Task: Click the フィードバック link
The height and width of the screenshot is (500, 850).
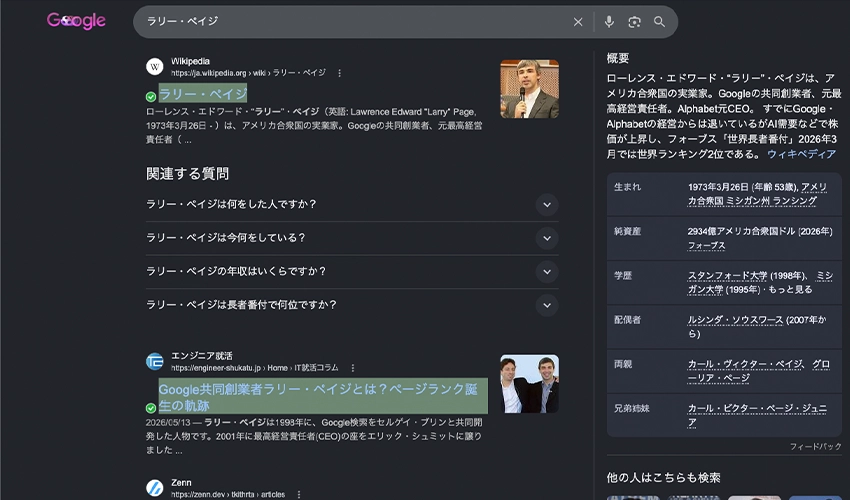Action: (815, 446)
